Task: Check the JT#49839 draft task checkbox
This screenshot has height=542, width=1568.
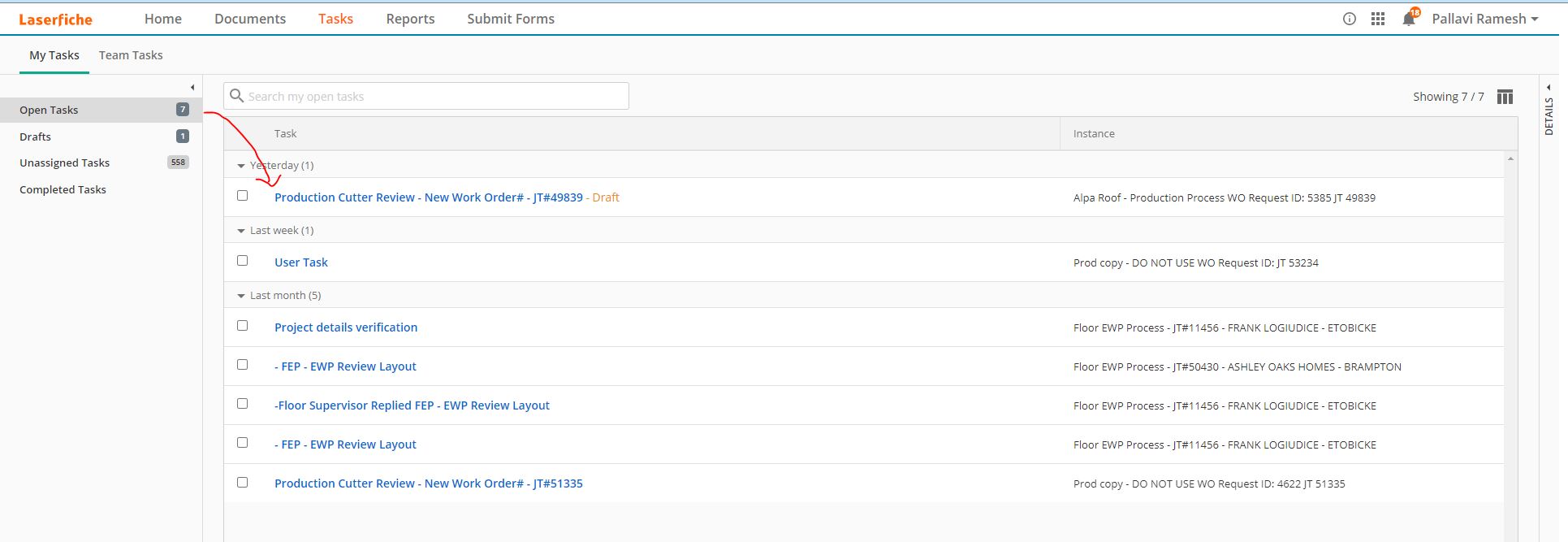Action: [242, 196]
